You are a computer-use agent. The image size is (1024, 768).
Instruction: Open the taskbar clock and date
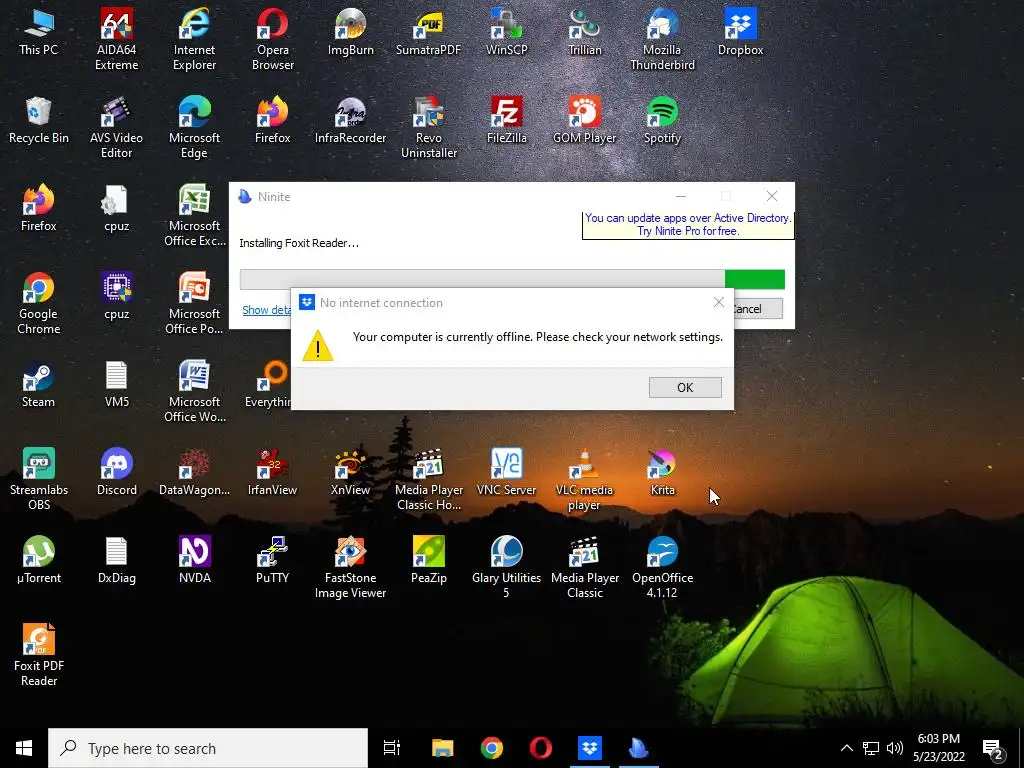(x=938, y=748)
